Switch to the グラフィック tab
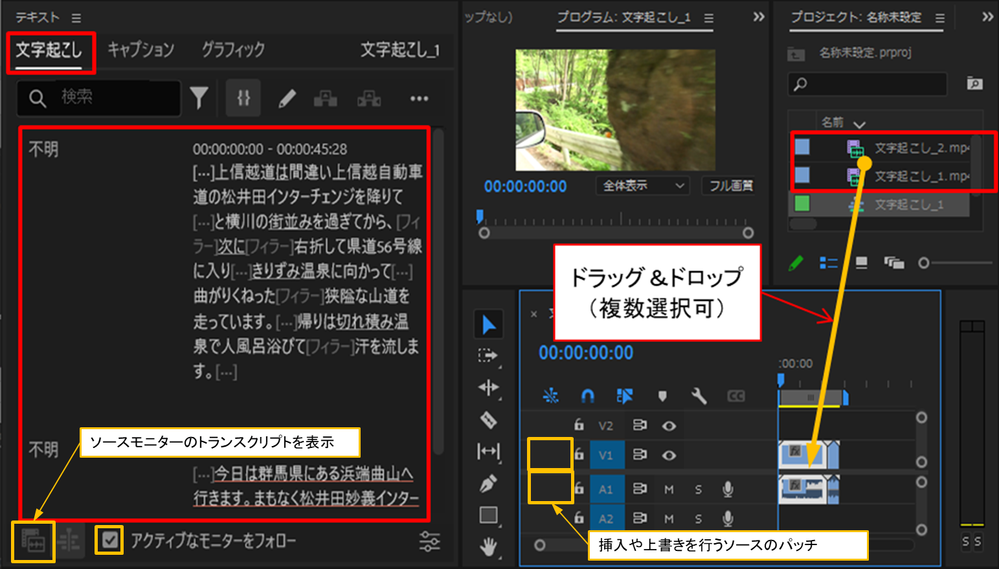999x569 pixels. click(233, 50)
